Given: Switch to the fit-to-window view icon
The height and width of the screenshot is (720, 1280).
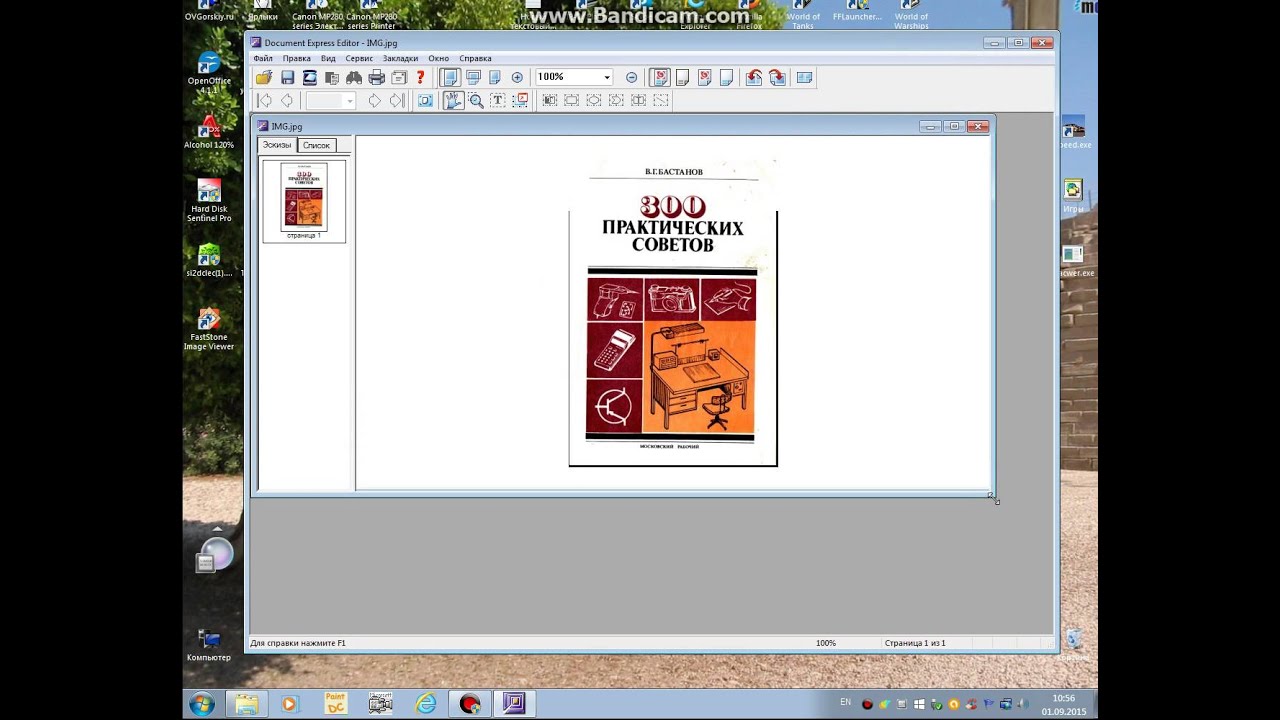Looking at the screenshot, I should click(473, 77).
